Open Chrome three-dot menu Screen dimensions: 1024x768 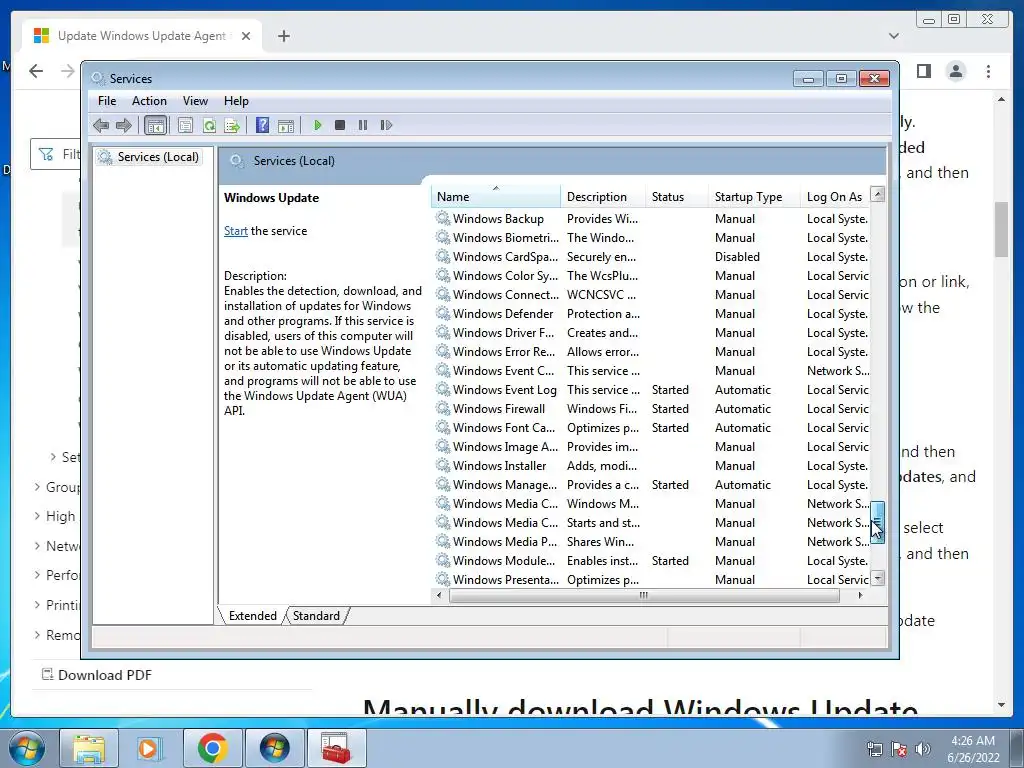(988, 71)
